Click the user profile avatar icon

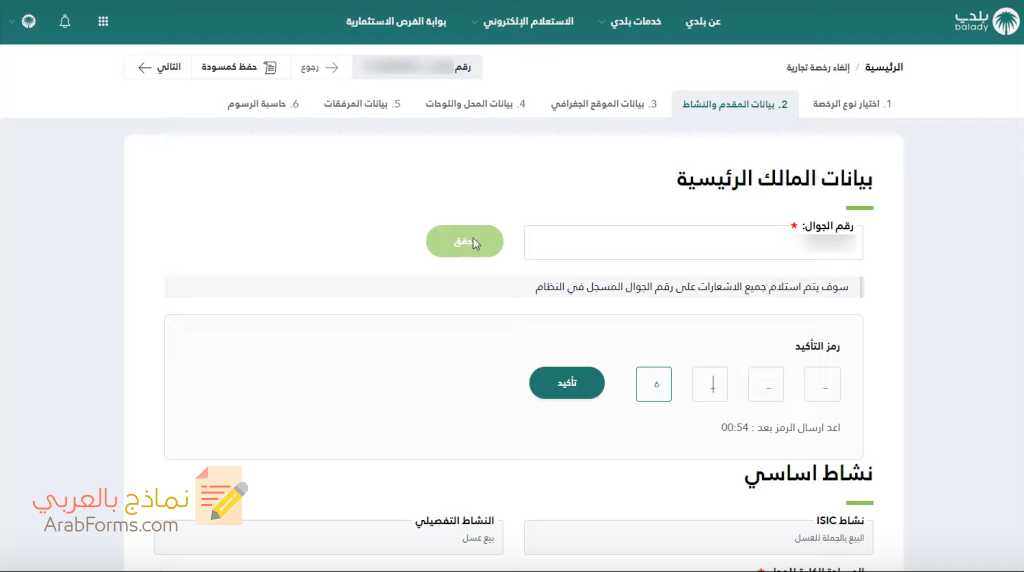click(x=29, y=22)
